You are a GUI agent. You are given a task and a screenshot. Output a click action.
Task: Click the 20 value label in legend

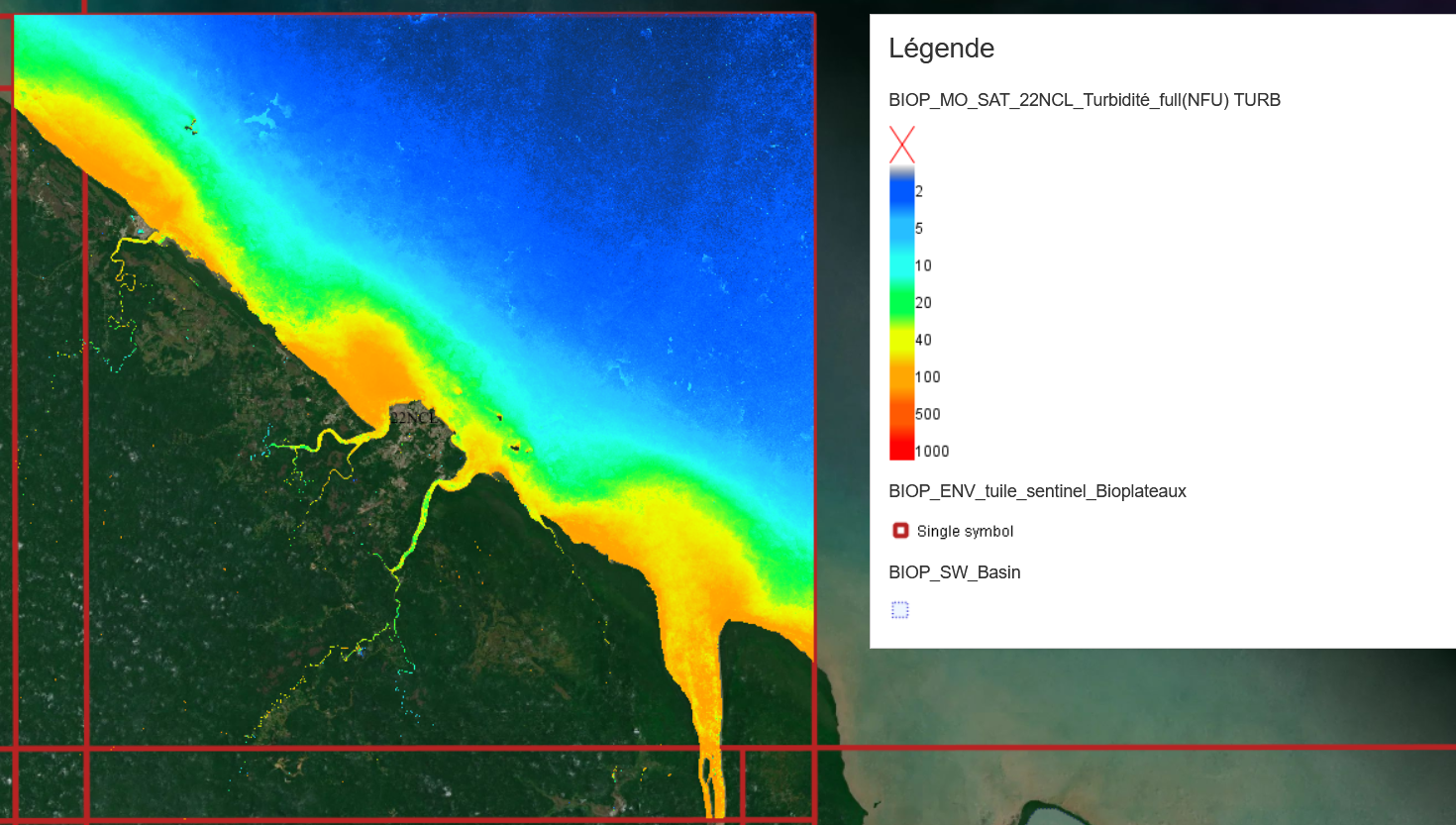coord(923,303)
